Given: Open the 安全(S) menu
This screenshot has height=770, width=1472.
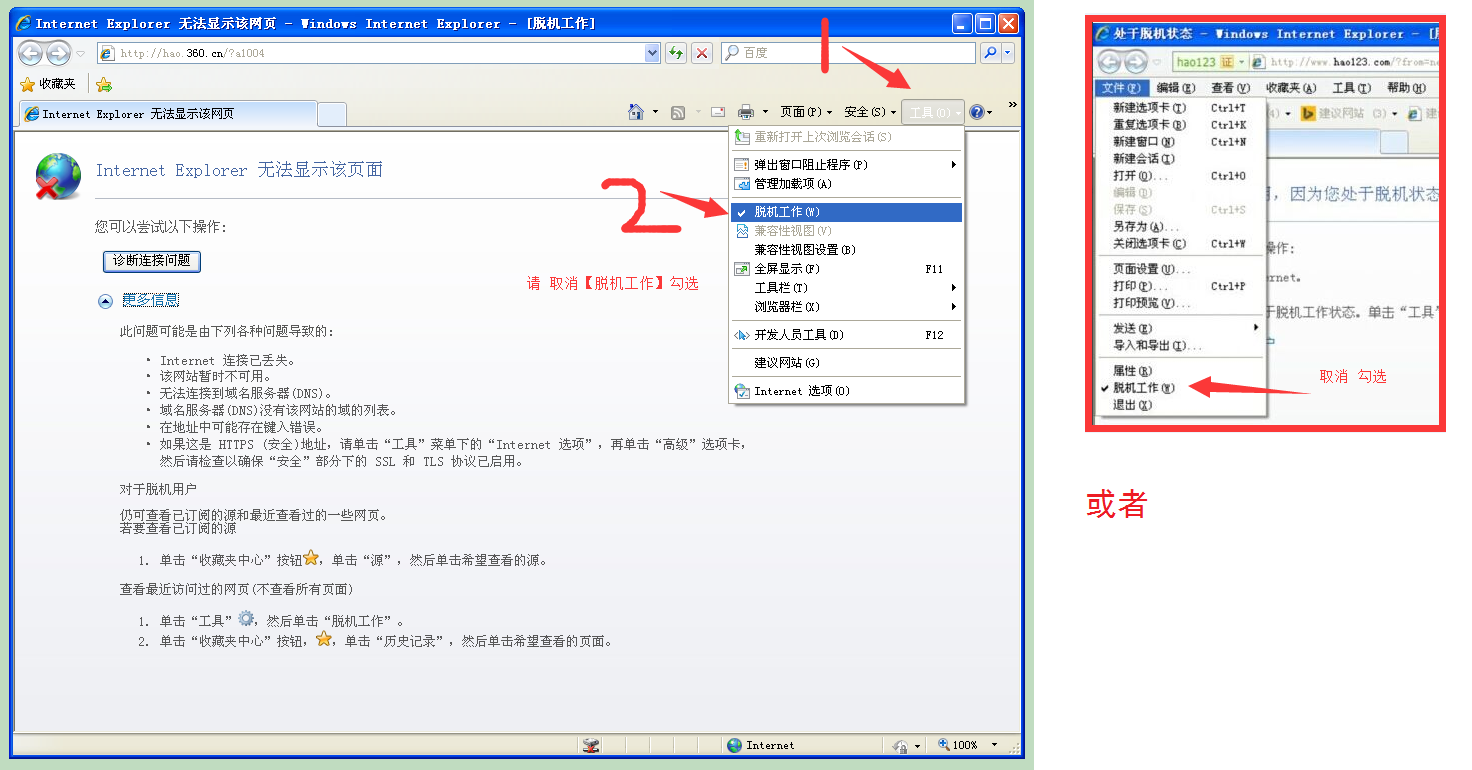Looking at the screenshot, I should [x=870, y=112].
